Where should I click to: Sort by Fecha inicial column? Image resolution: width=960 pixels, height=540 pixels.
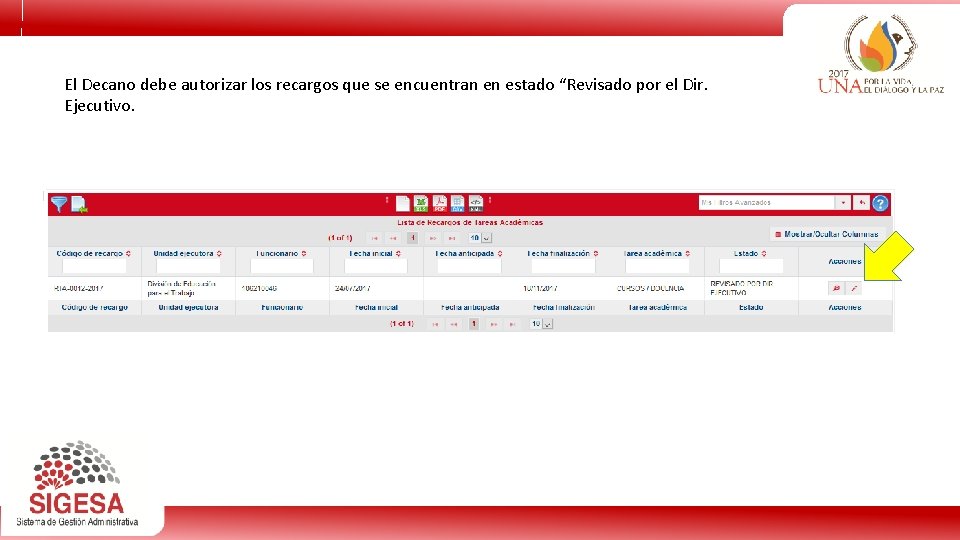pos(398,253)
